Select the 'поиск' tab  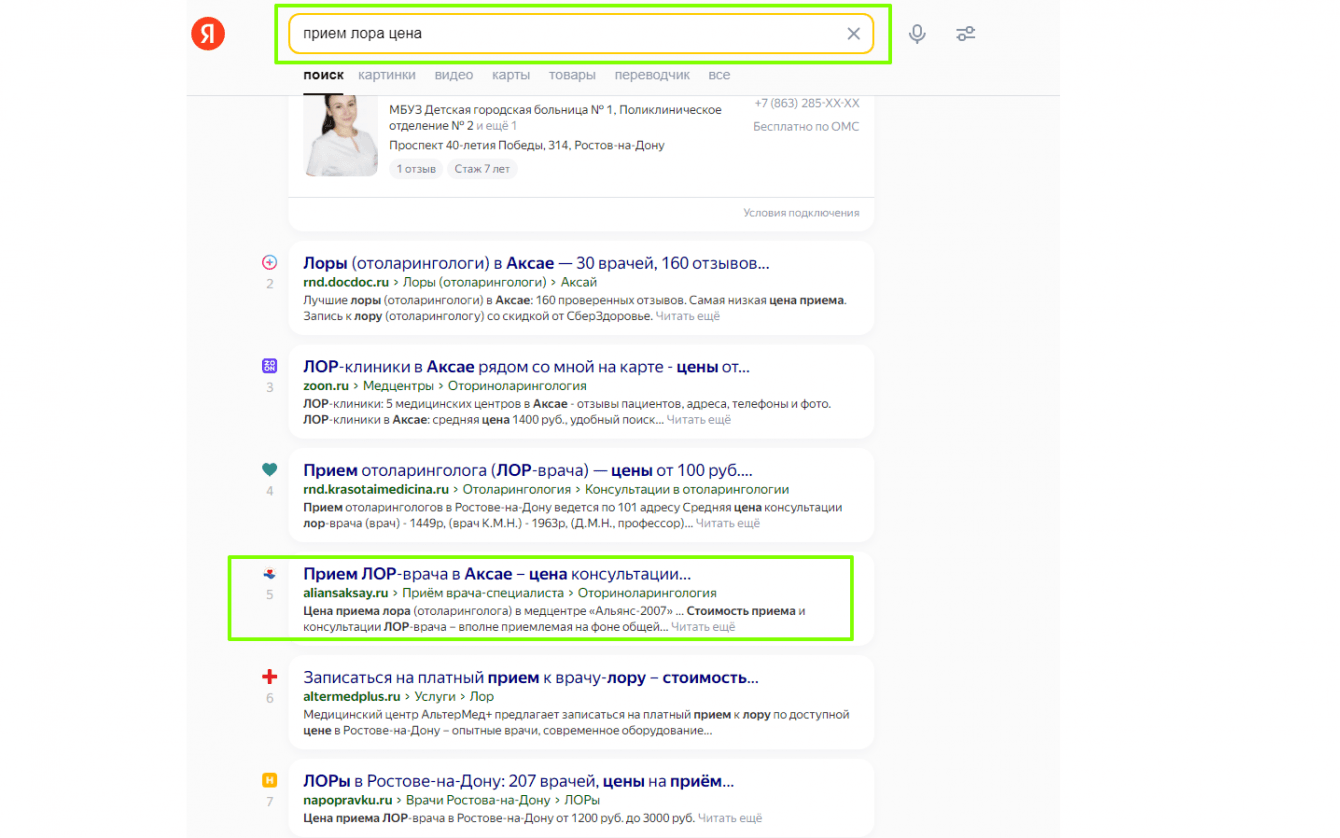323,75
